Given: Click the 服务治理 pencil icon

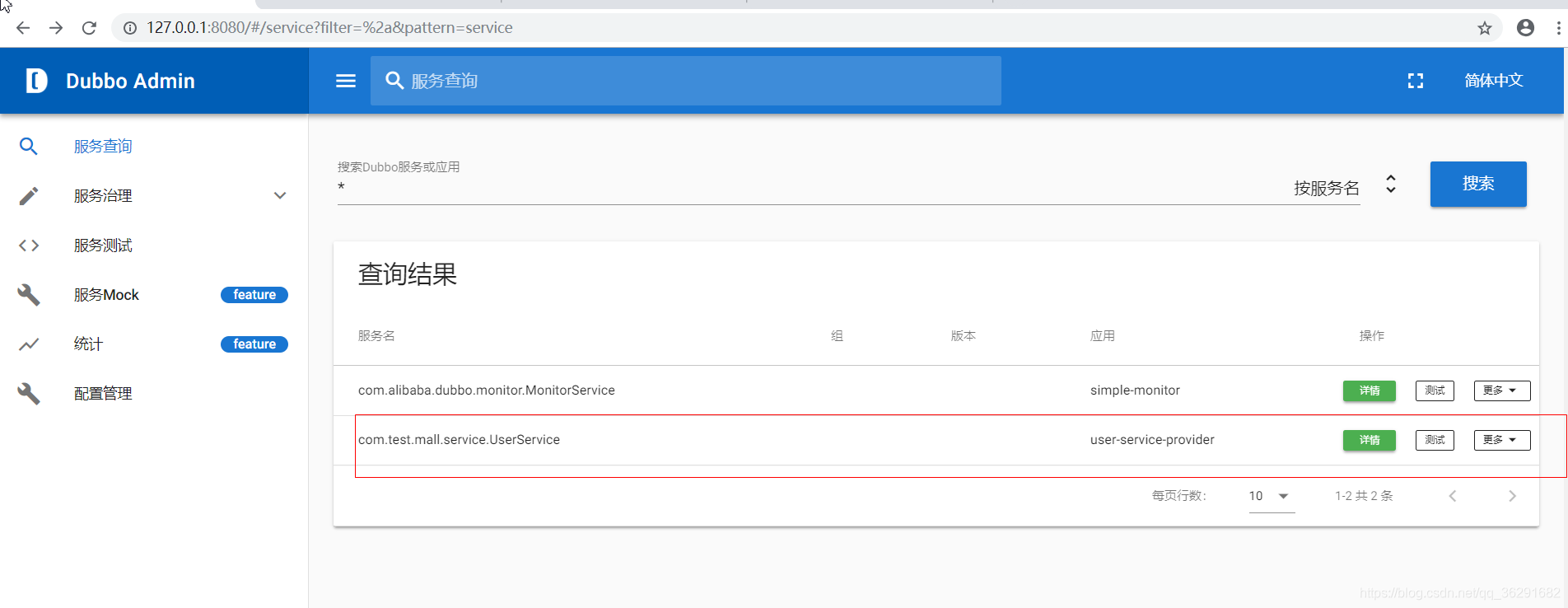Looking at the screenshot, I should pos(29,196).
